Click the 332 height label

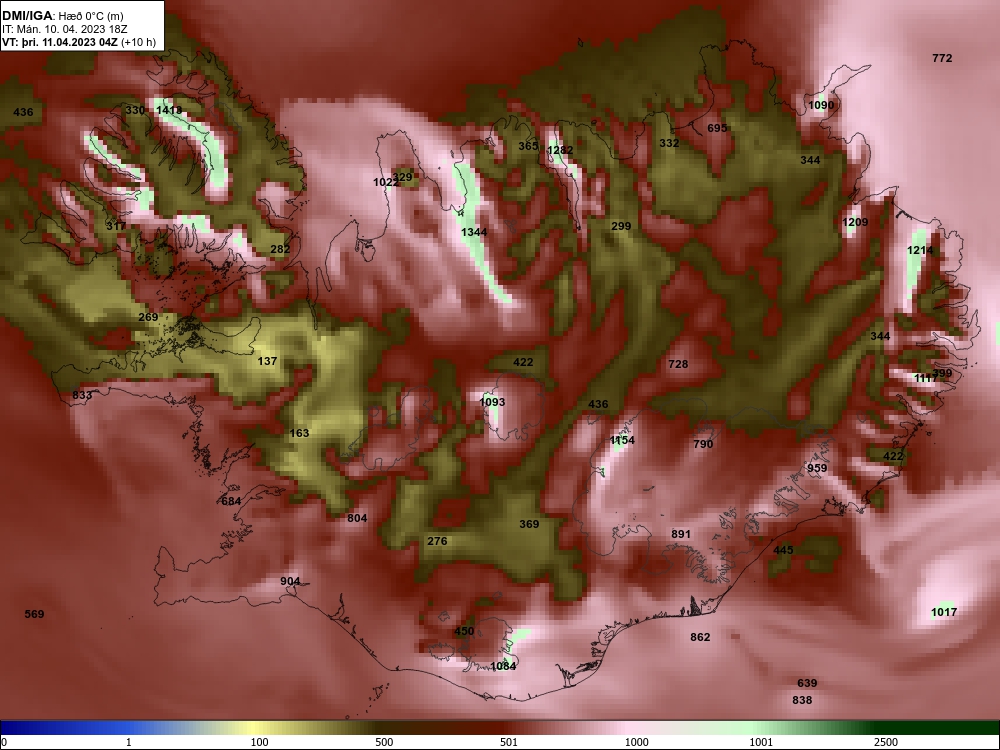[669, 143]
